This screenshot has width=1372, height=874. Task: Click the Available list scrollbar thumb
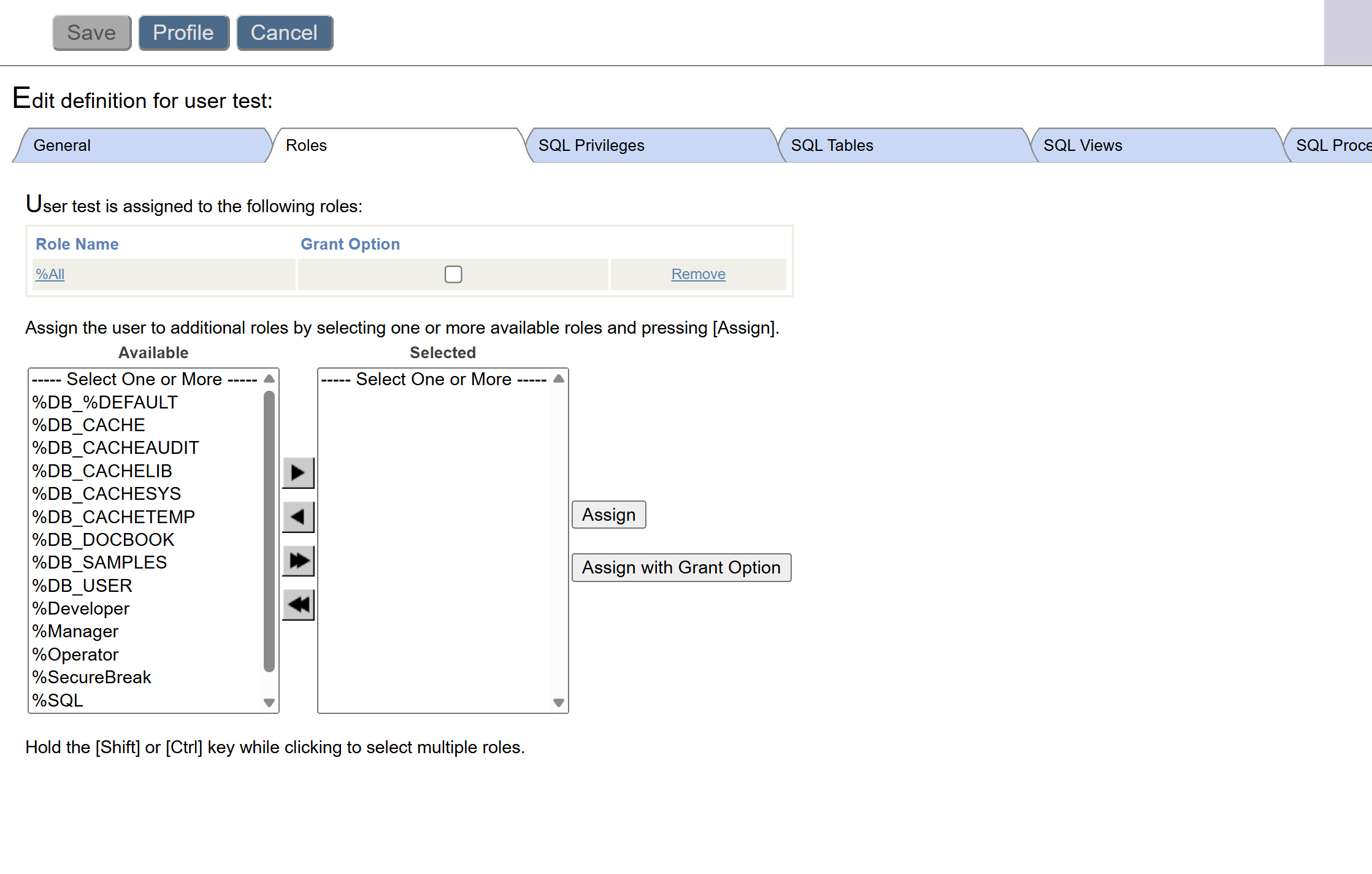(x=269, y=531)
